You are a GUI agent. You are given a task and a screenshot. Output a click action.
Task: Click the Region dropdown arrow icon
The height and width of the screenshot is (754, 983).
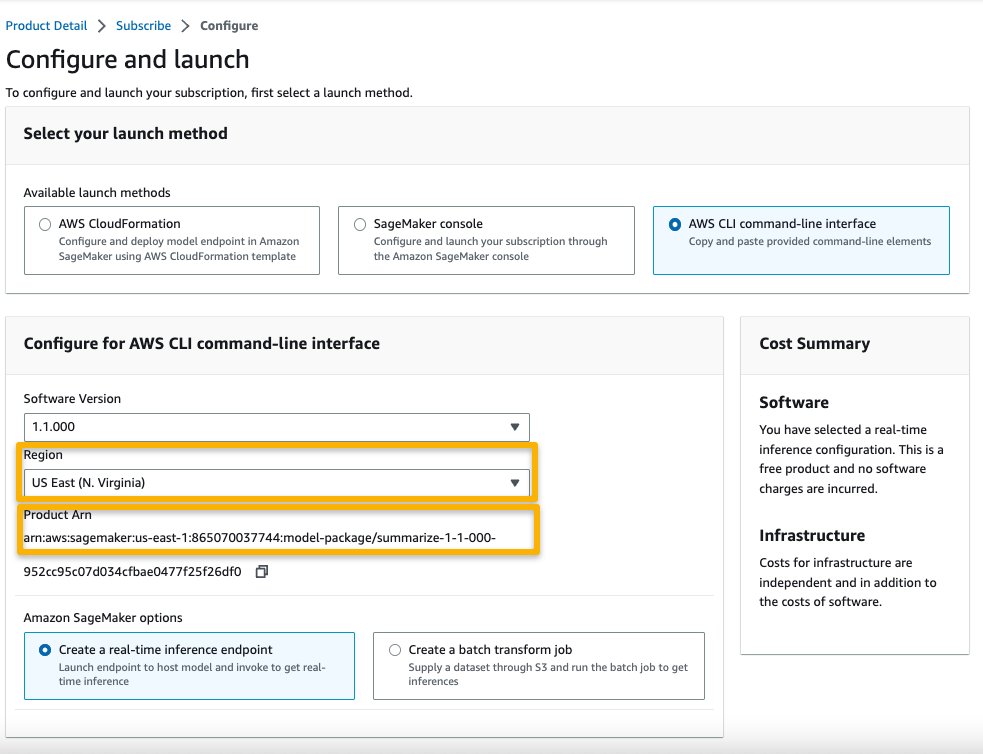(515, 483)
